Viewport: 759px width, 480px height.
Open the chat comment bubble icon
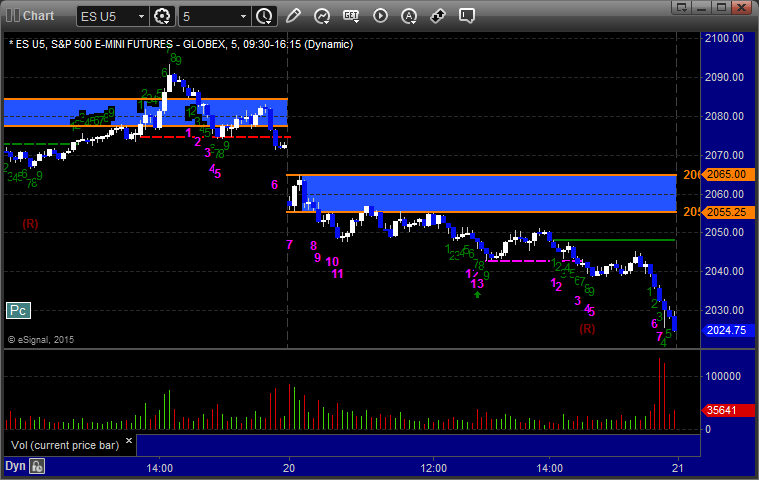click(x=467, y=16)
